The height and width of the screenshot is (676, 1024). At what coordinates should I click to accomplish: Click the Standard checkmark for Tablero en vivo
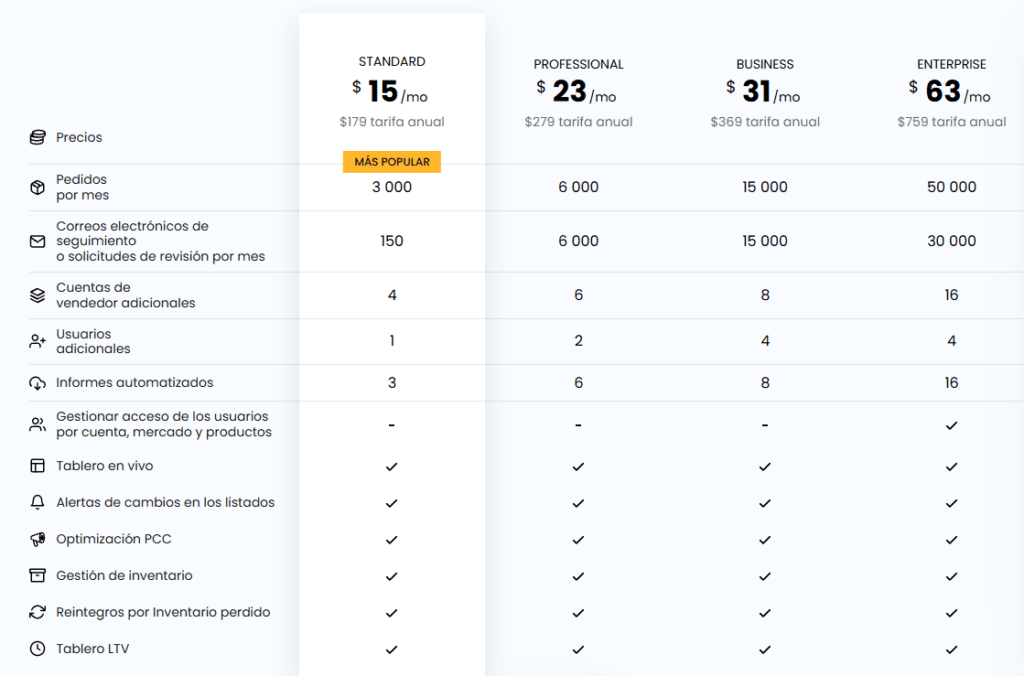pyautogui.click(x=391, y=465)
